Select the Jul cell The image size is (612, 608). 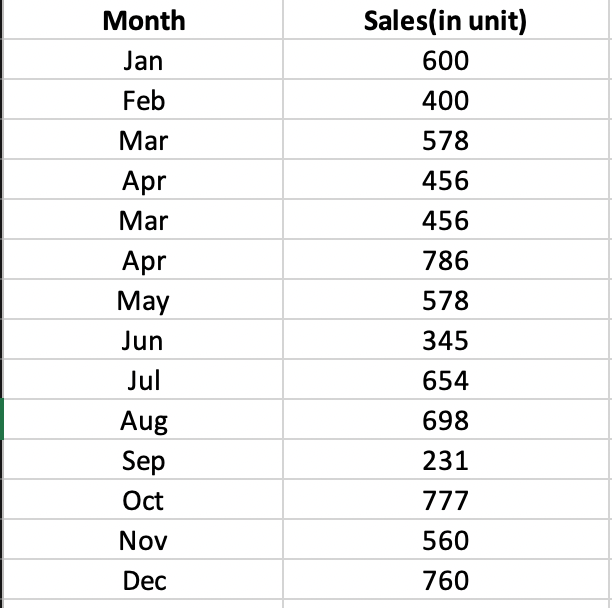(x=143, y=381)
